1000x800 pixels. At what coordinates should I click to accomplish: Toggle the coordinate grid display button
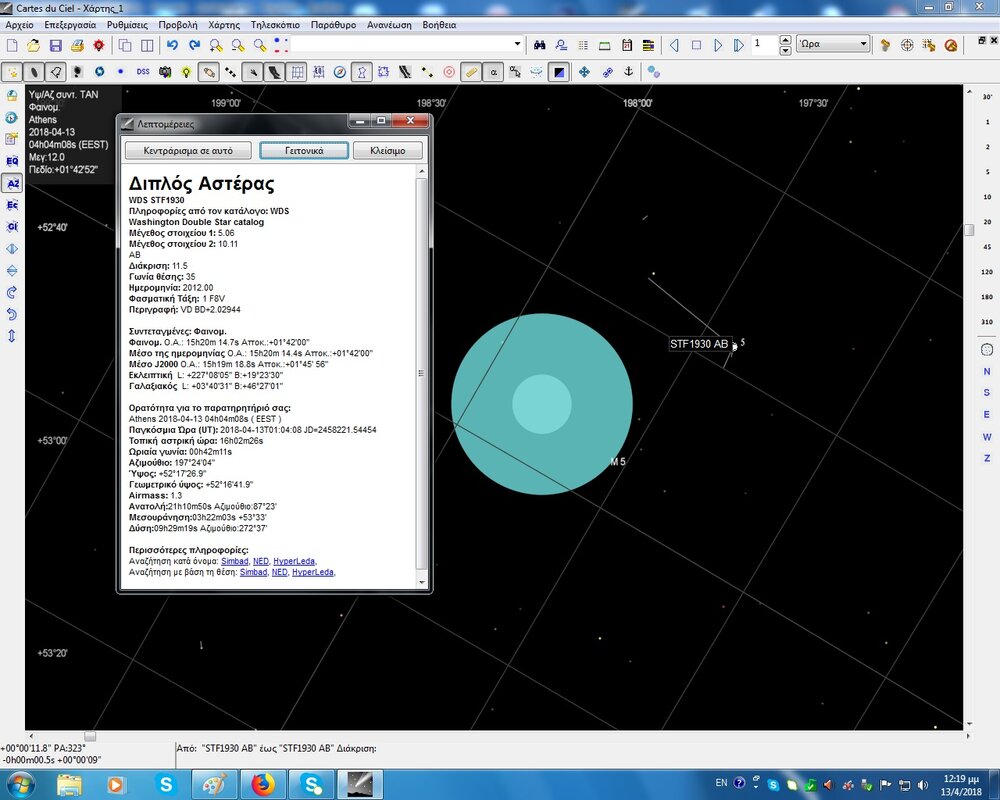click(296, 72)
